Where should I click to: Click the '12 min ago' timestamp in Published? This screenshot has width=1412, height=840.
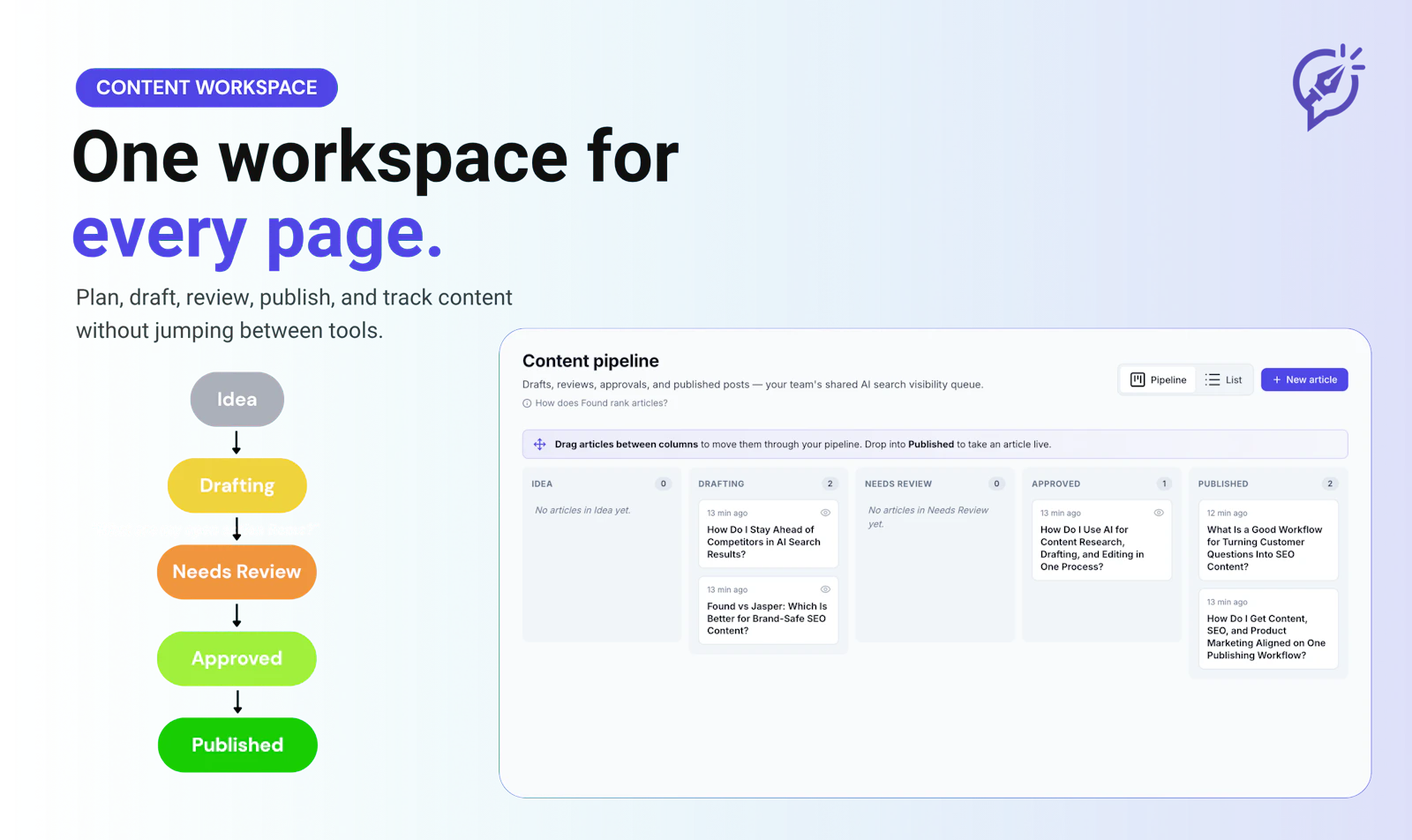click(1227, 513)
